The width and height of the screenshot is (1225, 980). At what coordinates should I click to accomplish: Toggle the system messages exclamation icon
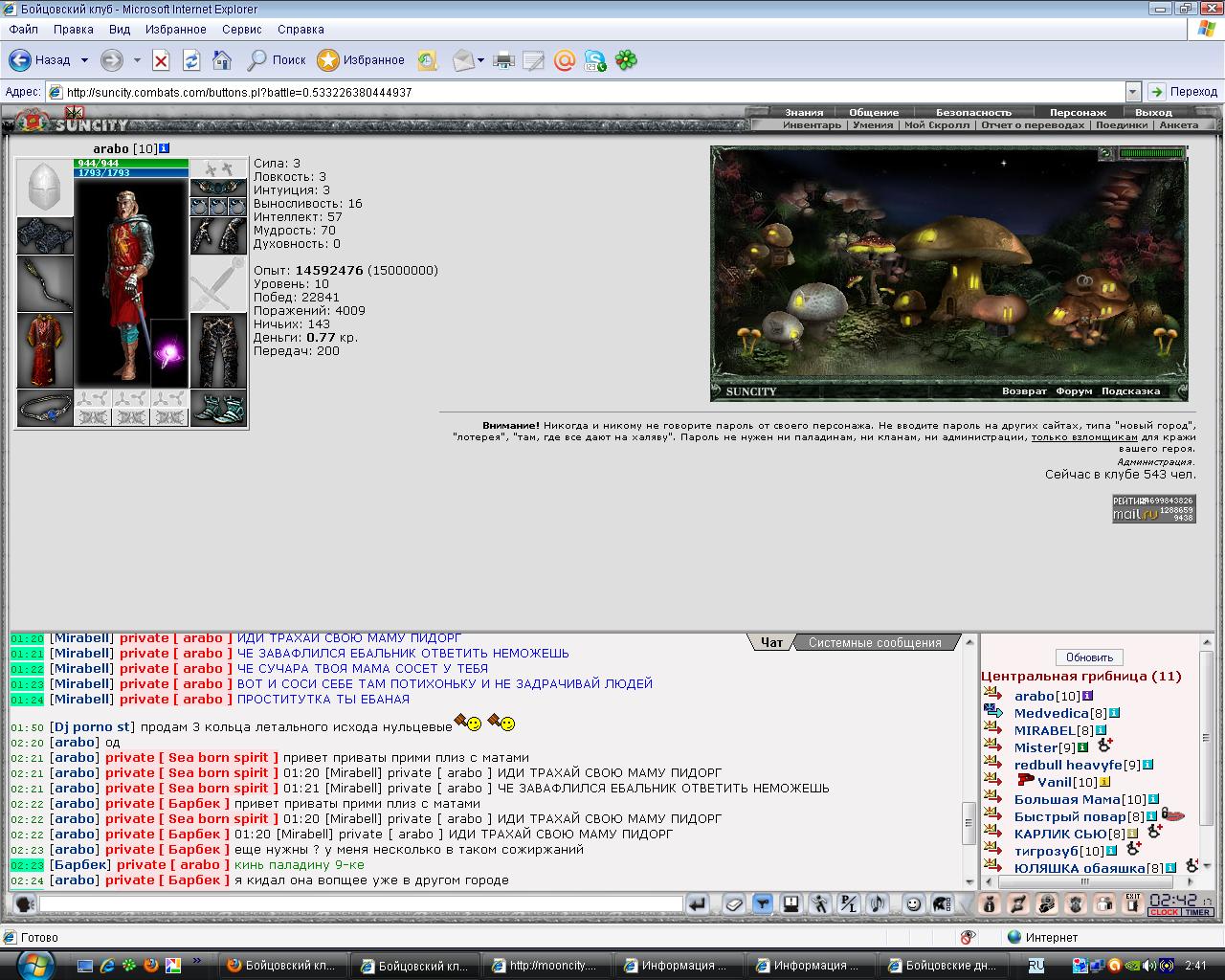[791, 904]
